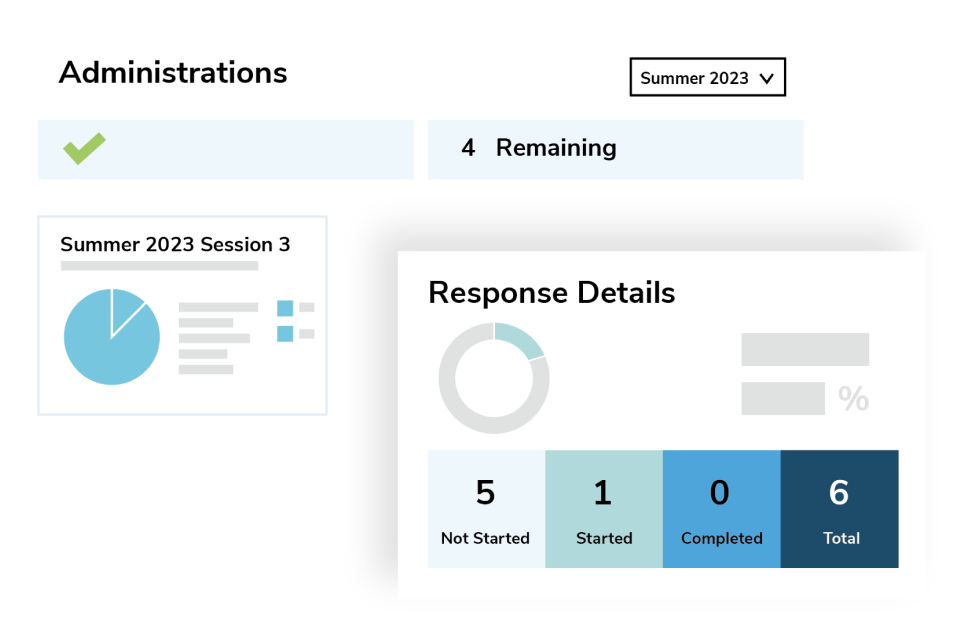Click the Summer 2023 Session 3 title

(175, 244)
